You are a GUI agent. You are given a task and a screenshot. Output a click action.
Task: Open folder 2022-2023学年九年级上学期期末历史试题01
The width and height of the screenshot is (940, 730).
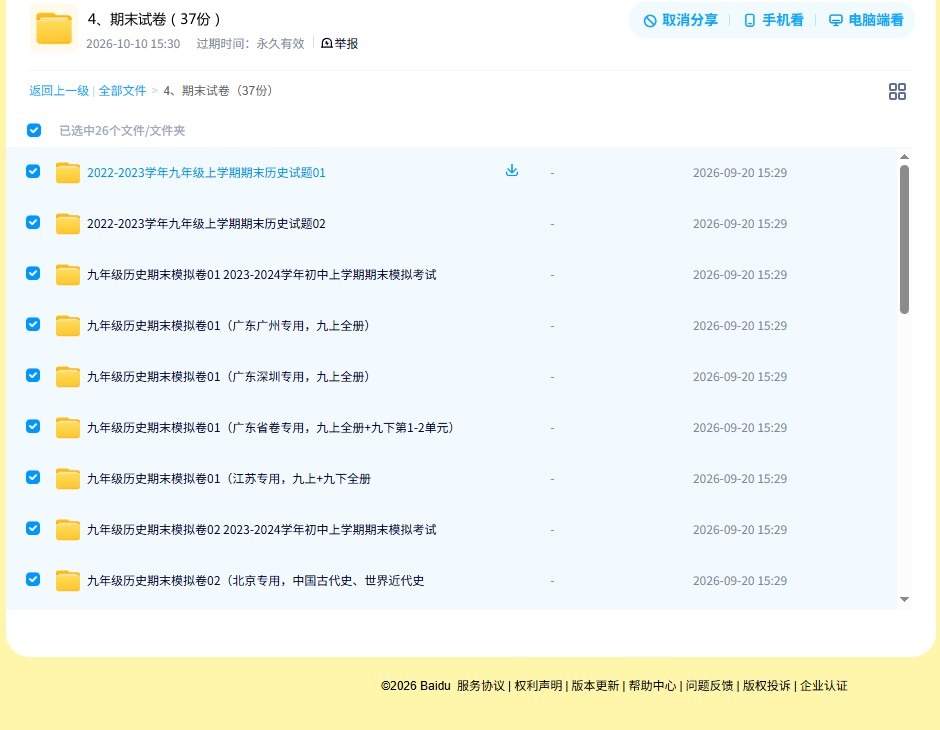206,173
